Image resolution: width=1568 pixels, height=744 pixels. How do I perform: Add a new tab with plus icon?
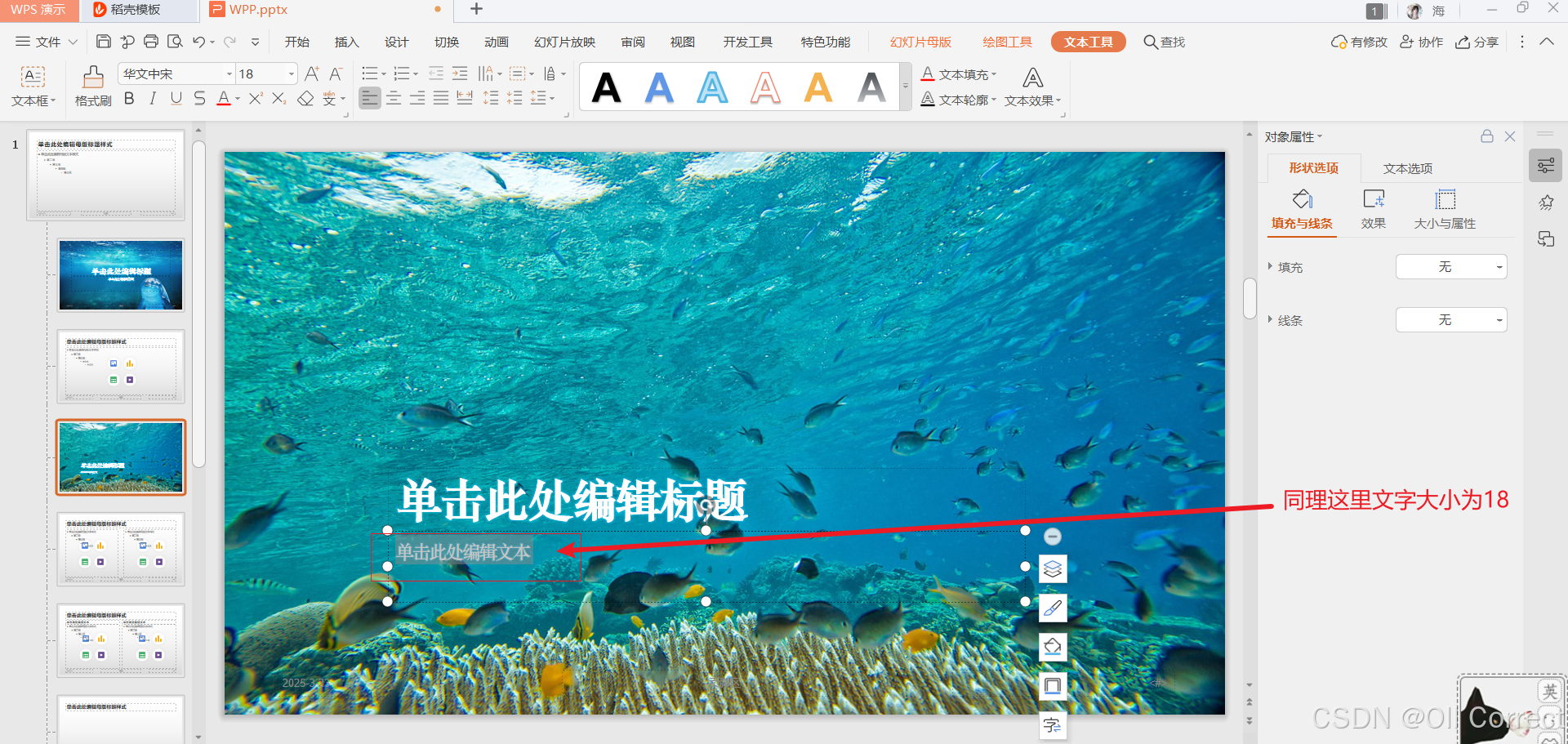(x=477, y=9)
